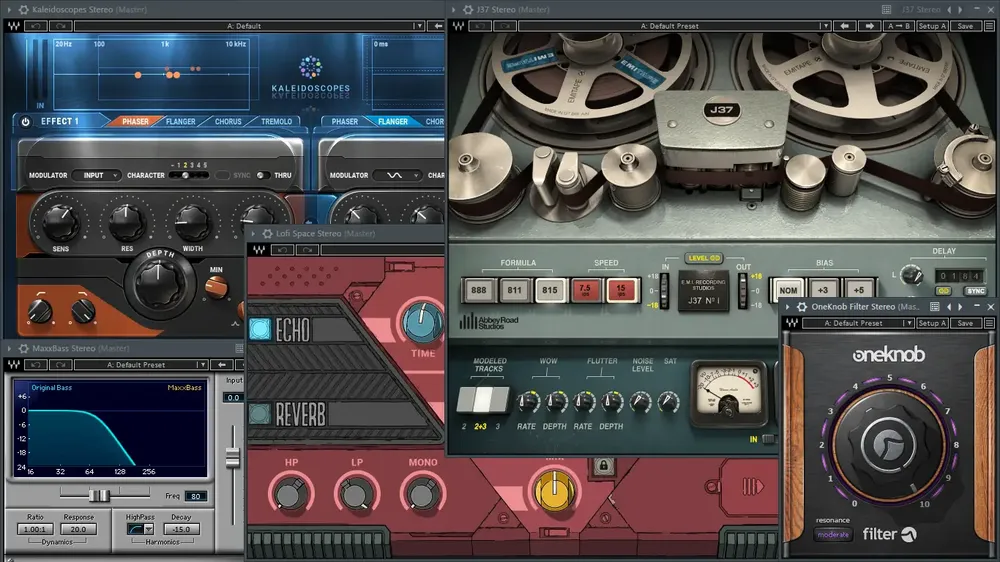Click Save in the J37 toolbar

pyautogui.click(x=966, y=26)
